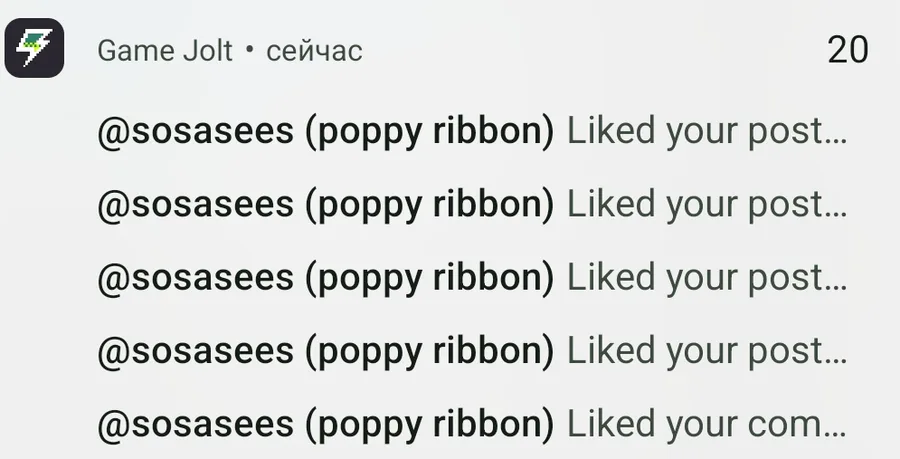Tap the dot separator beside "Game Jolt"
Viewport: 900px width, 459px height.
(x=249, y=50)
